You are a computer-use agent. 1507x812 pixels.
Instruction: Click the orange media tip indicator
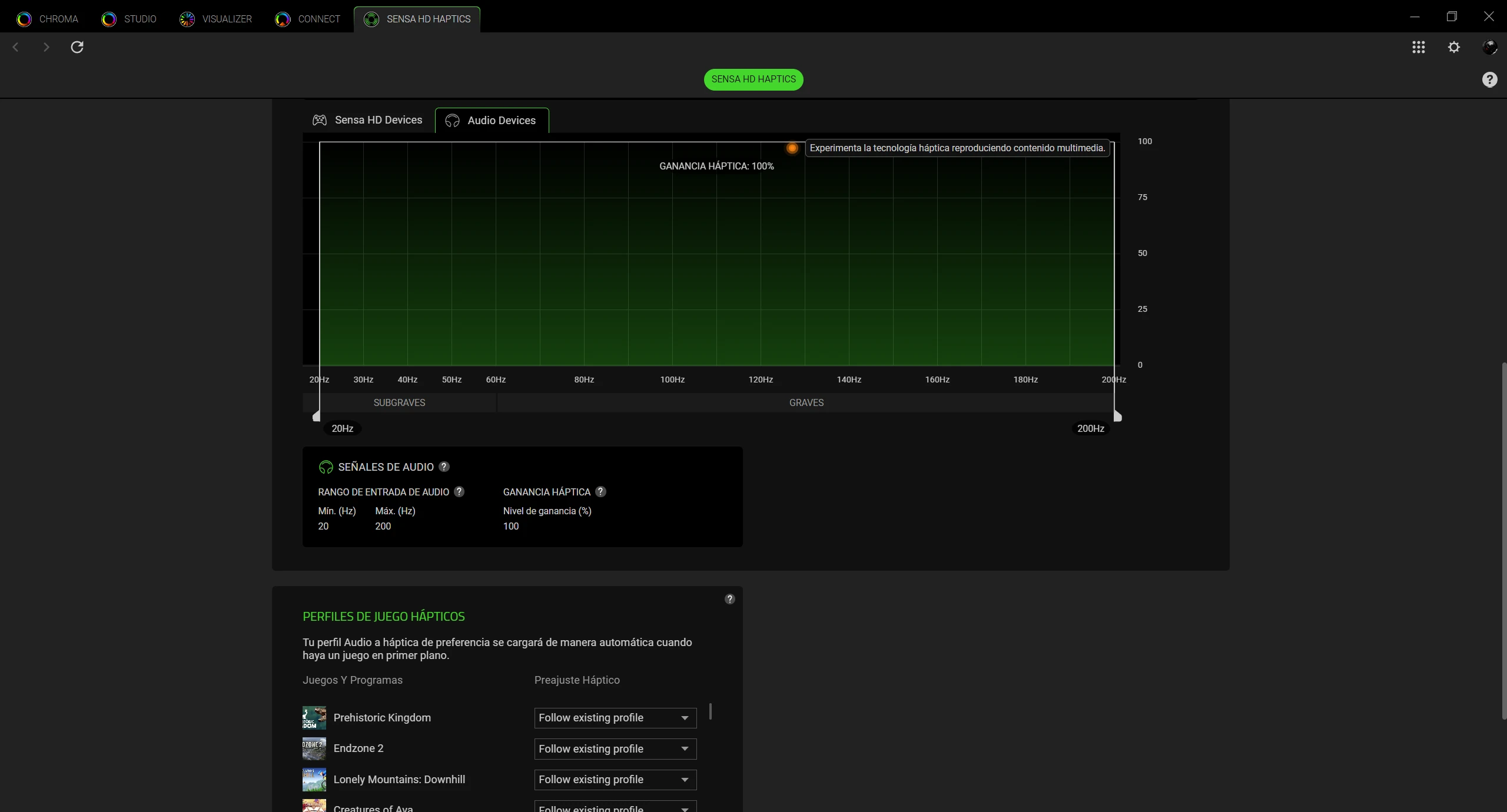click(x=792, y=148)
